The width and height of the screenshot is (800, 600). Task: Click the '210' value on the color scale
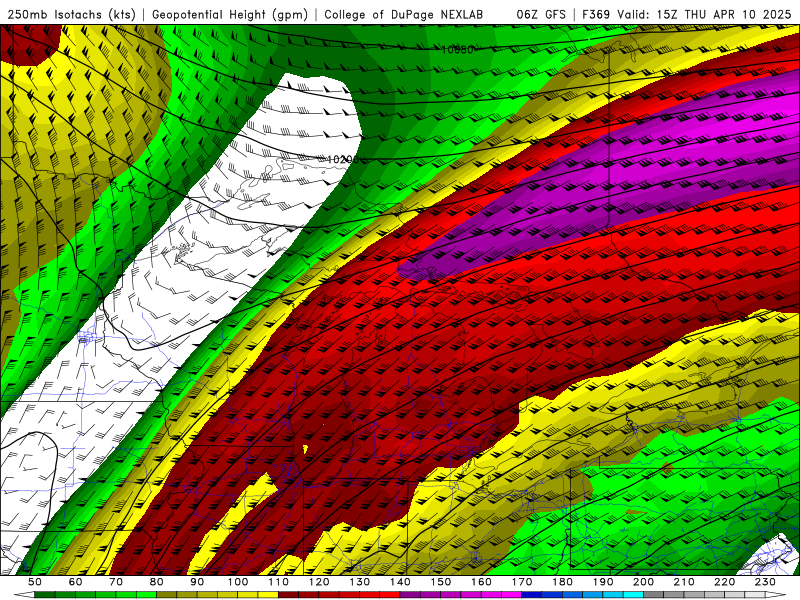click(684, 582)
